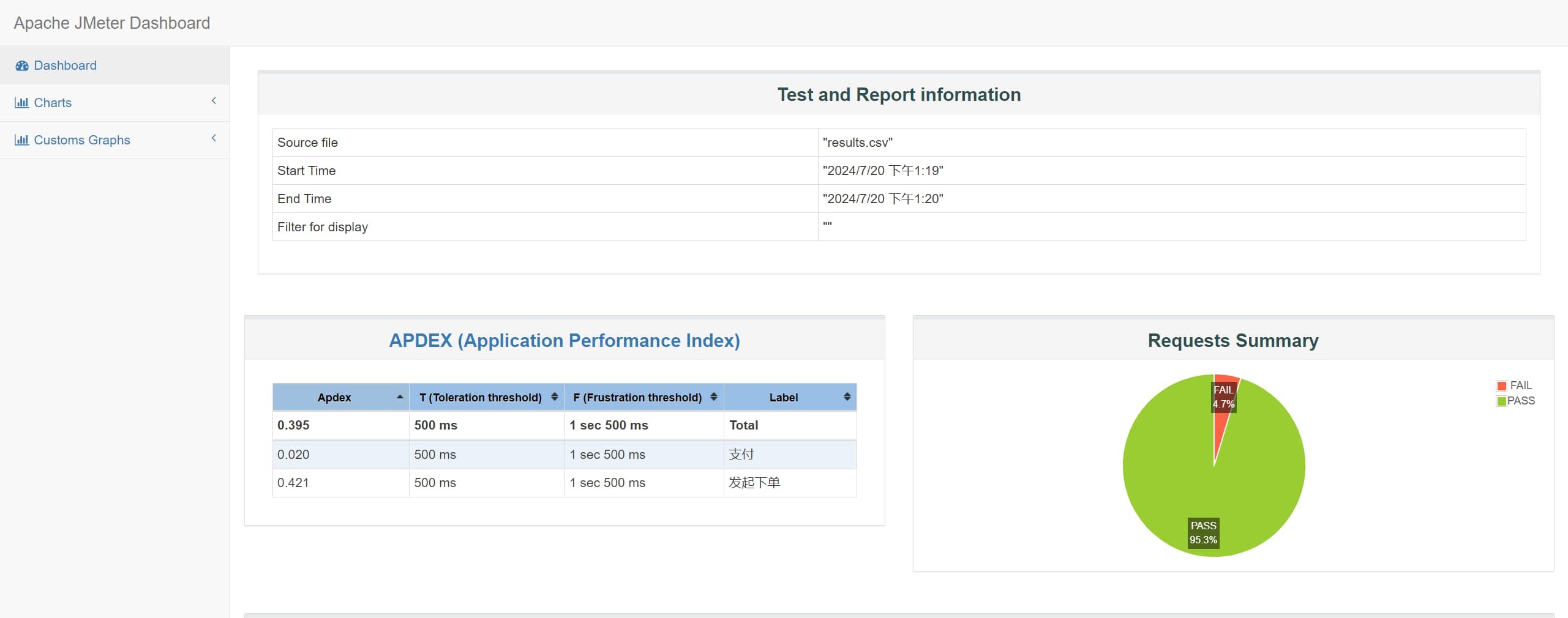Open the Charts sidebar menu
This screenshot has height=618, width=1568.
[x=53, y=103]
